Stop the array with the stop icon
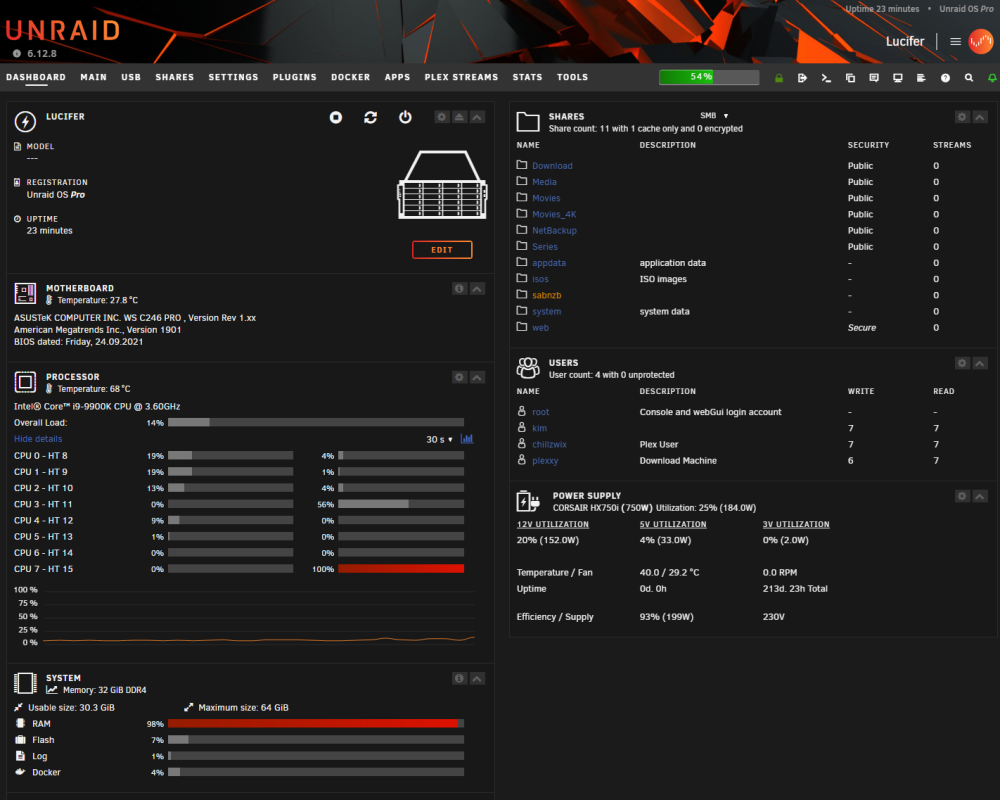The height and width of the screenshot is (800, 1000). (x=335, y=117)
